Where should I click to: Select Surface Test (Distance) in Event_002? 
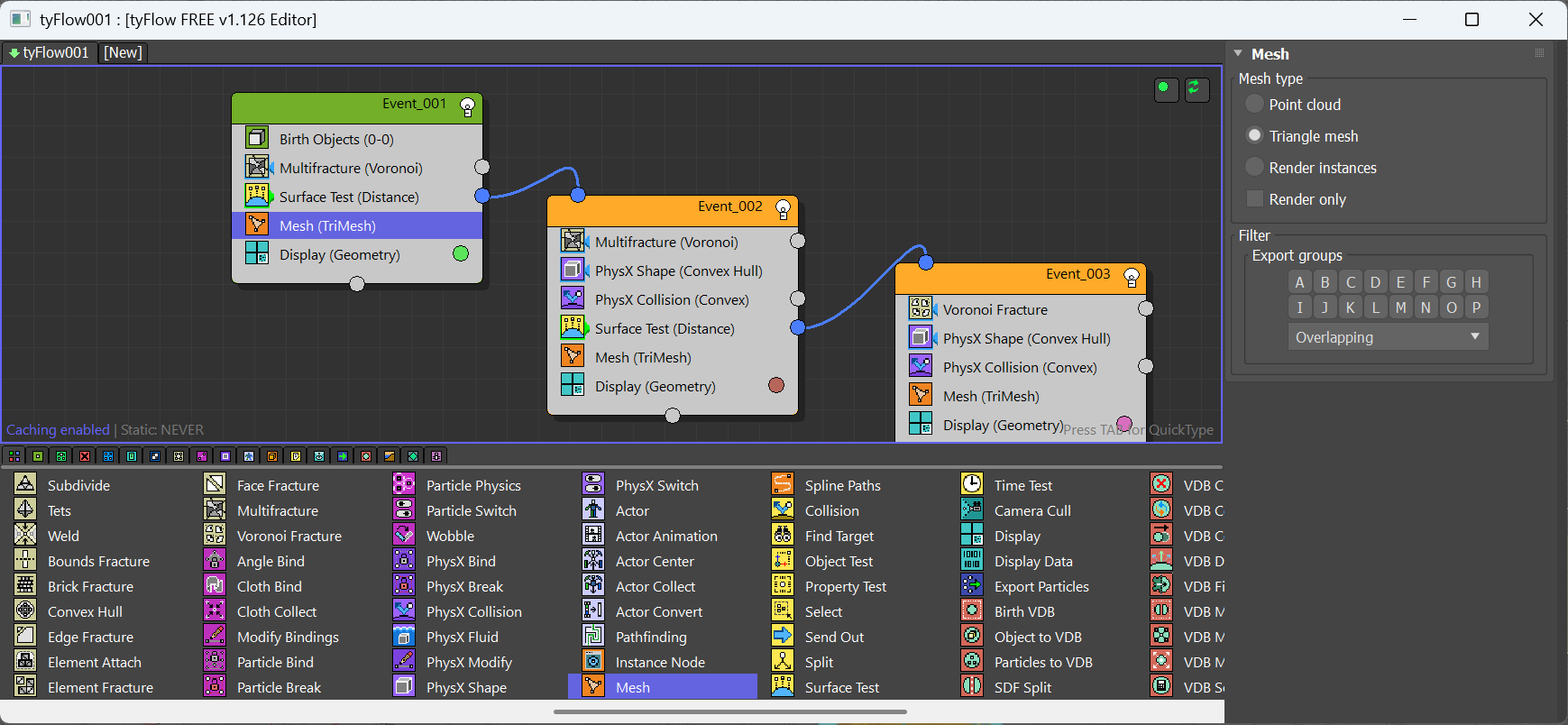click(673, 328)
